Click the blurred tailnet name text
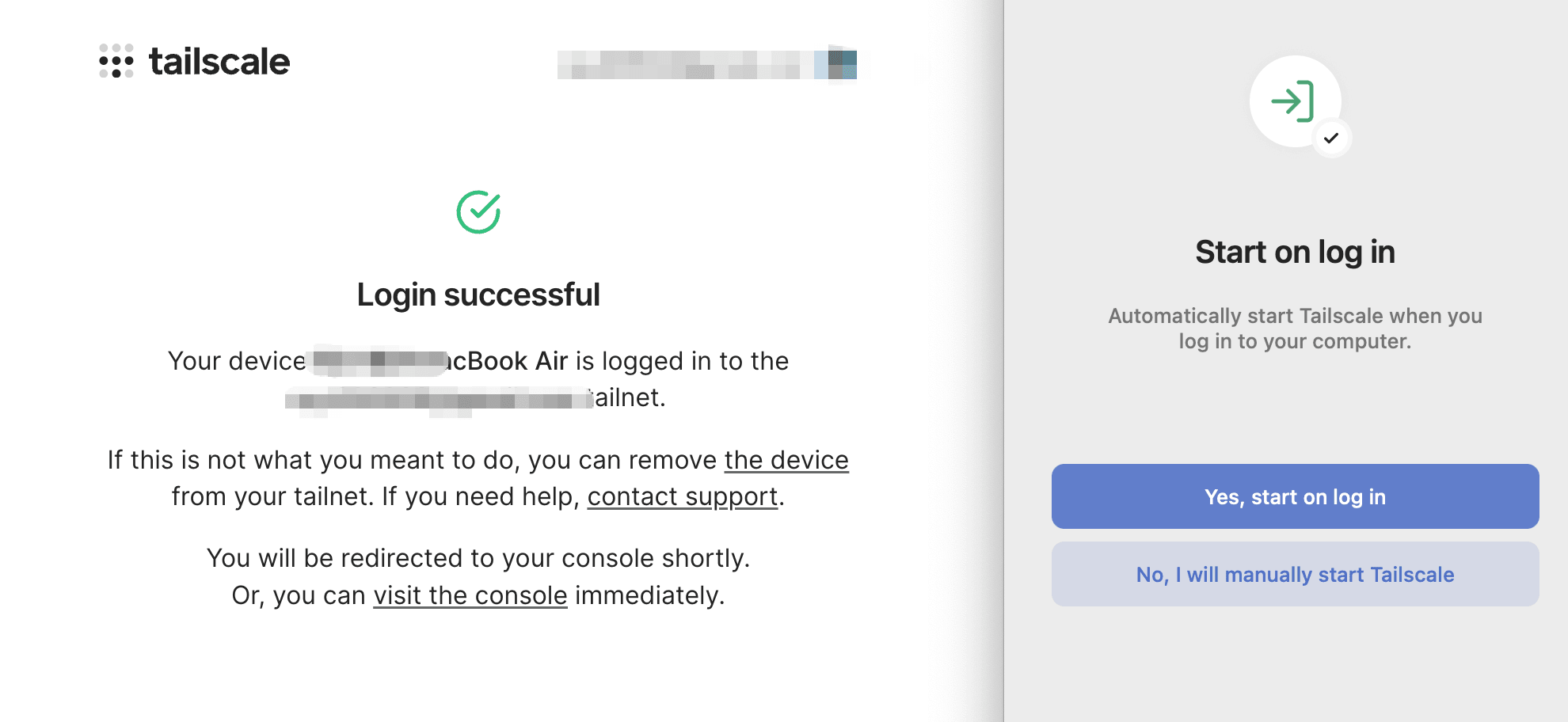This screenshot has width=1568, height=722. [439, 398]
